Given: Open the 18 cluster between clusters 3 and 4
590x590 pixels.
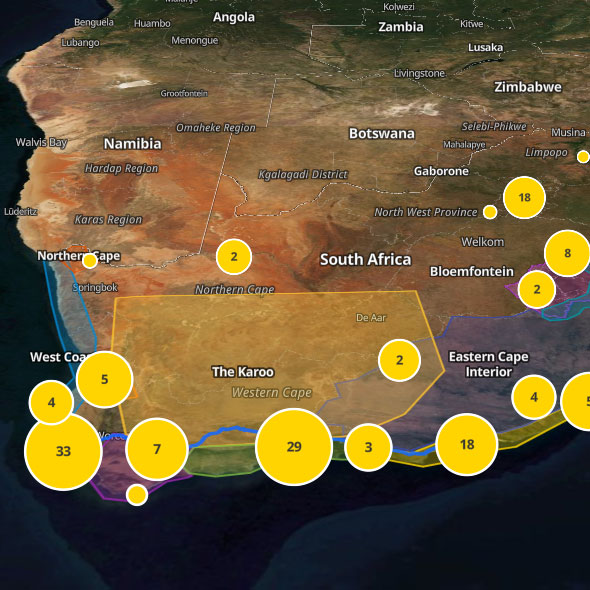Looking at the screenshot, I should 467,444.
